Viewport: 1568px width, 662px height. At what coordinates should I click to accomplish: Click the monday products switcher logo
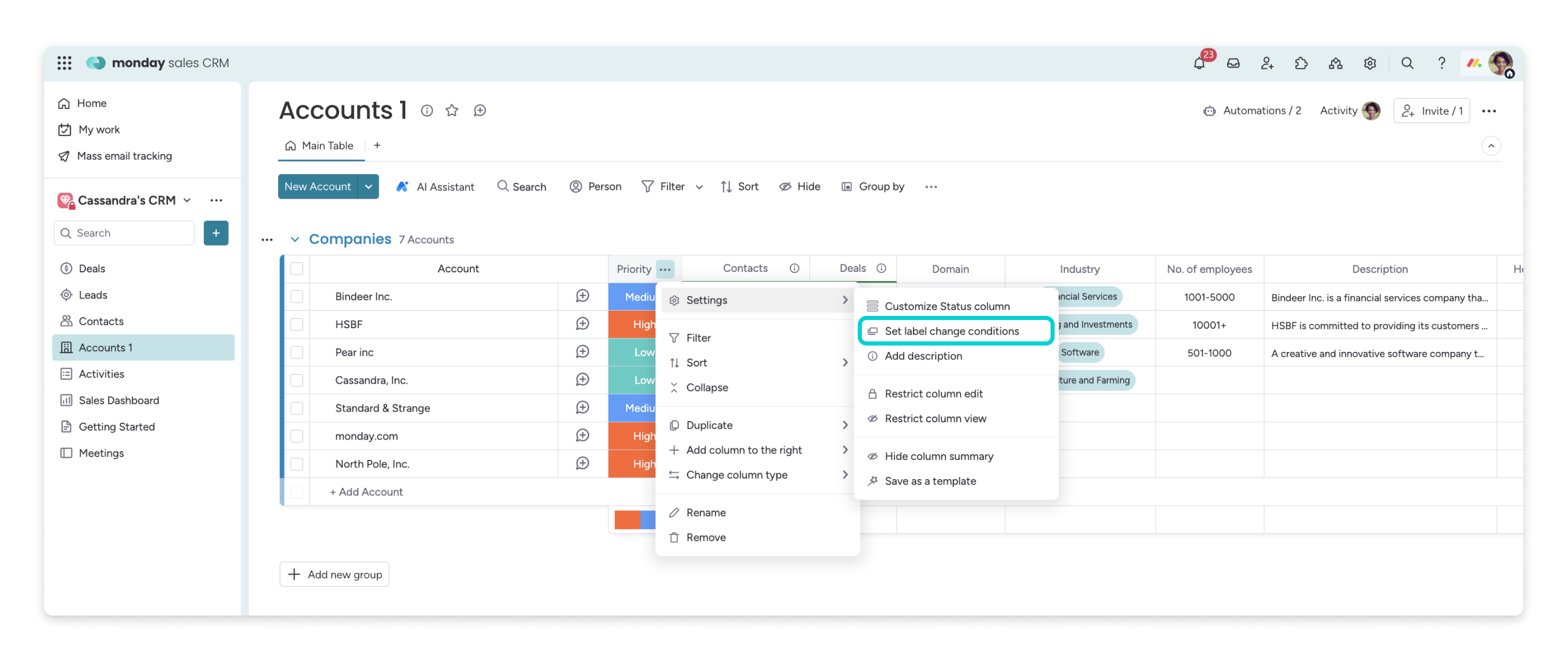click(1475, 63)
